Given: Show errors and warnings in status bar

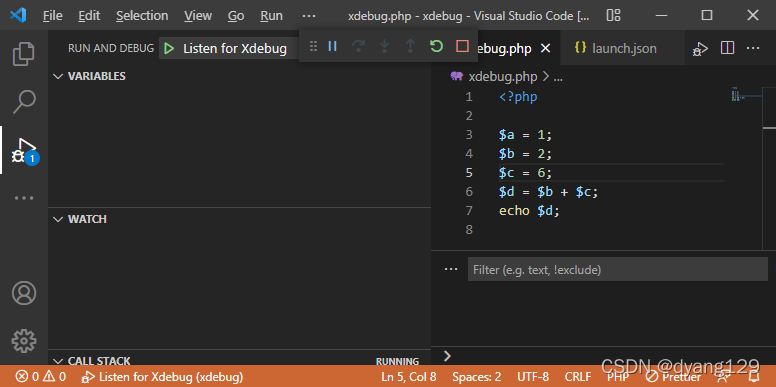Looking at the screenshot, I should [x=41, y=377].
